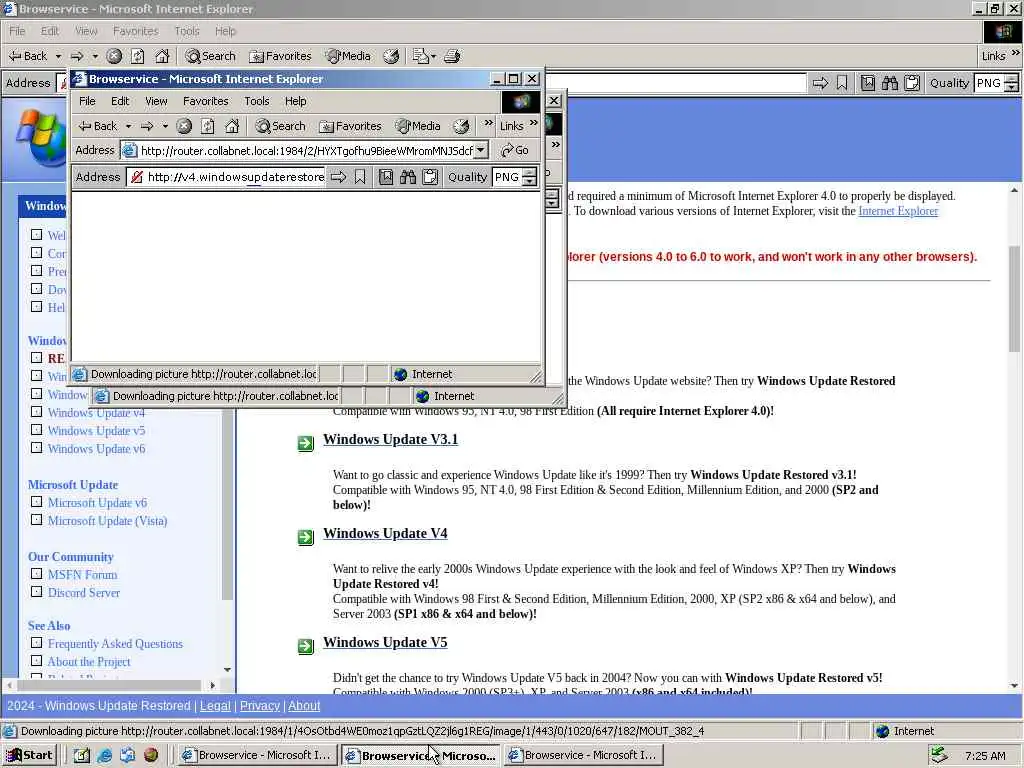Open Edit menu in front window

(x=120, y=101)
